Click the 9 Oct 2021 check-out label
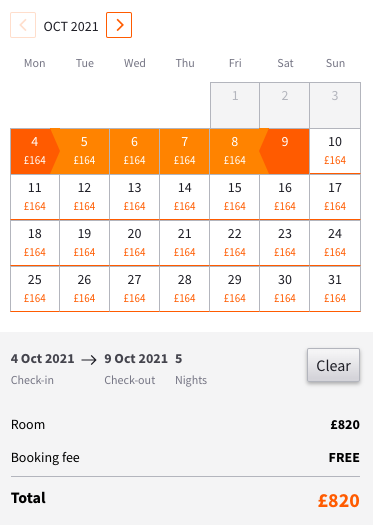The height and width of the screenshot is (525, 373). click(x=136, y=359)
